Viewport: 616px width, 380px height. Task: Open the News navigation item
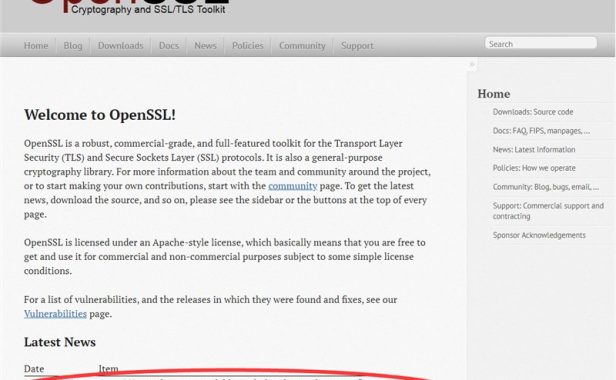[205, 46]
